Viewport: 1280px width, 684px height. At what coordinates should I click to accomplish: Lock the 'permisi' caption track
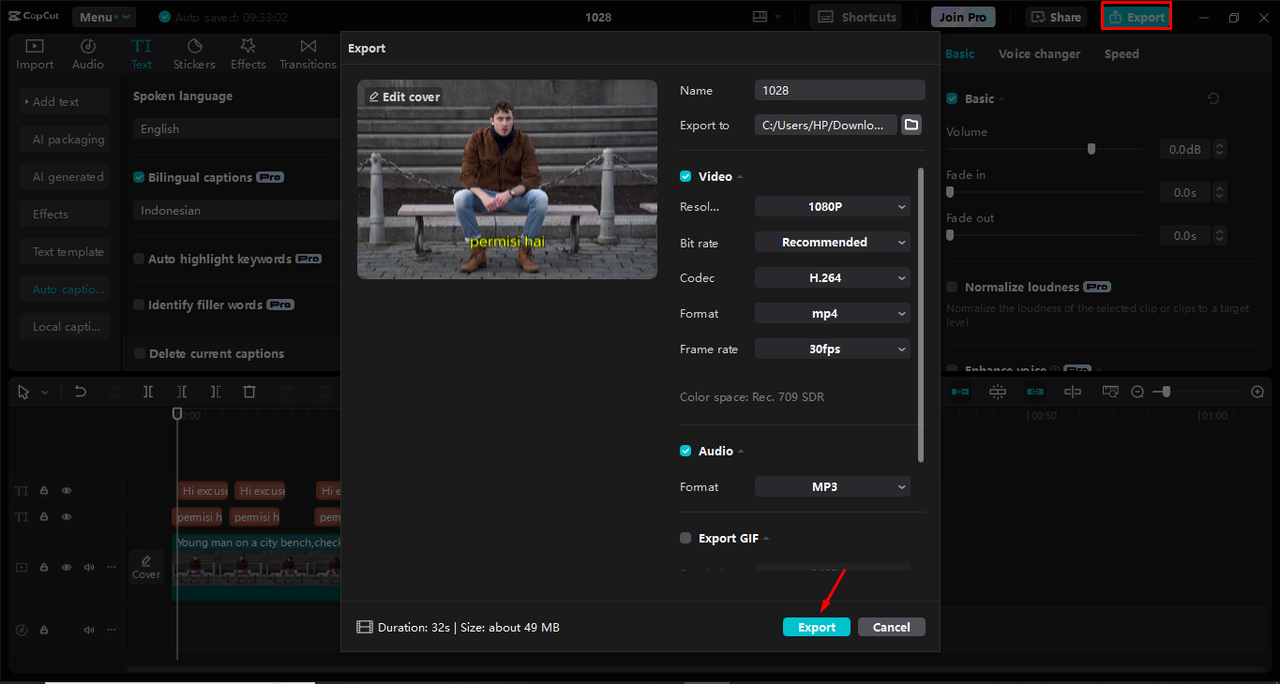[44, 517]
